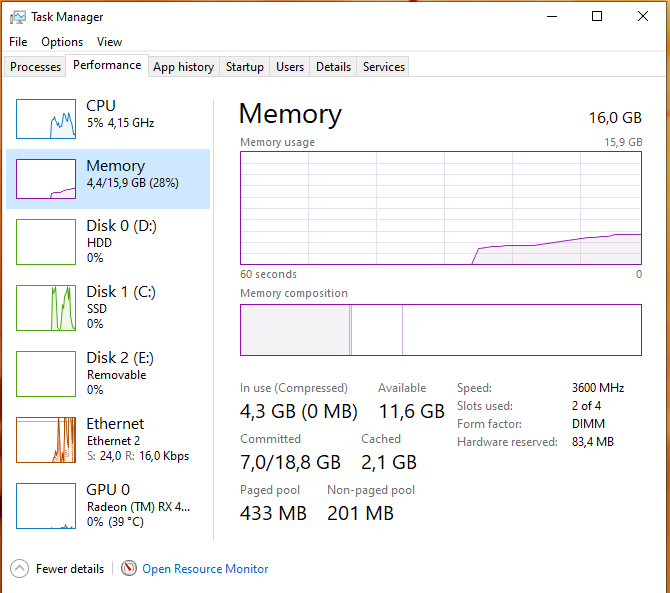Maximize the Task Manager window

(x=597, y=17)
